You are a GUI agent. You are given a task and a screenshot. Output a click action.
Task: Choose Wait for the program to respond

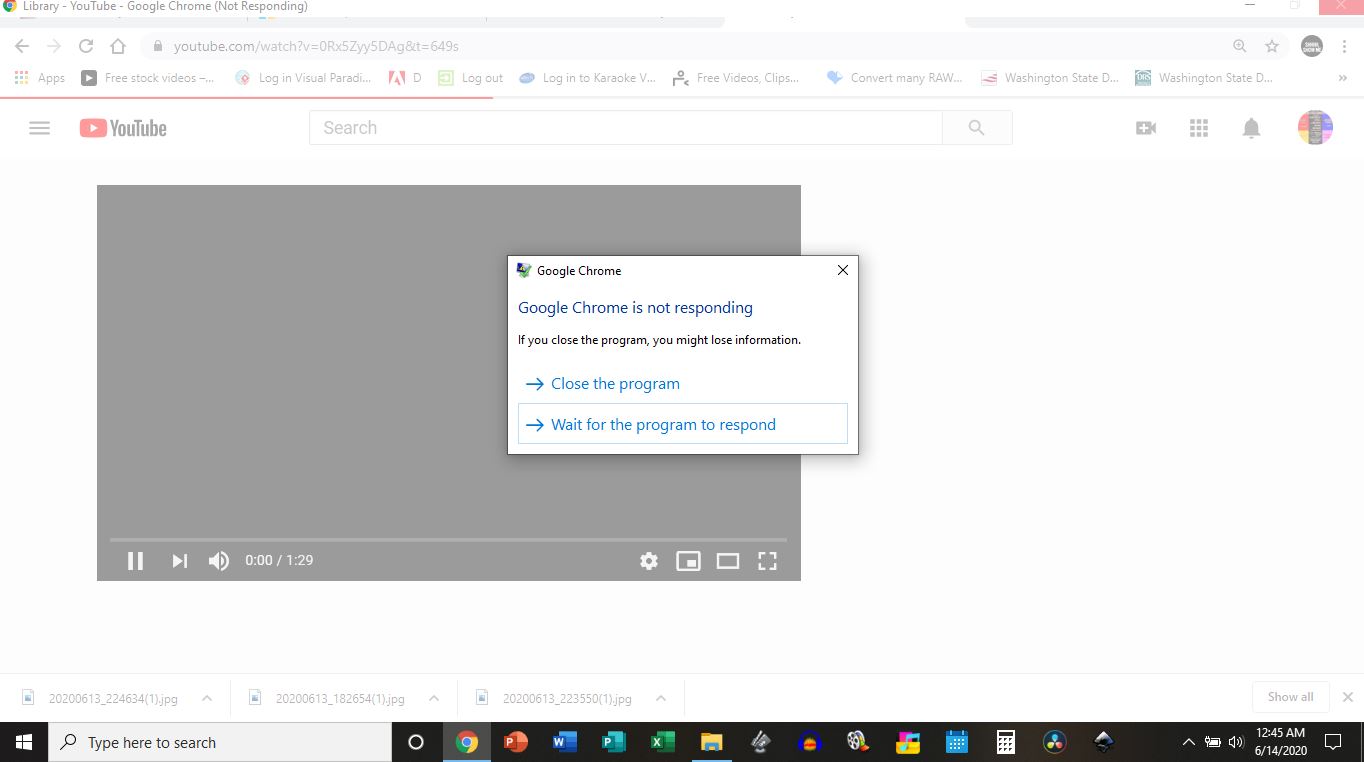[x=663, y=424]
